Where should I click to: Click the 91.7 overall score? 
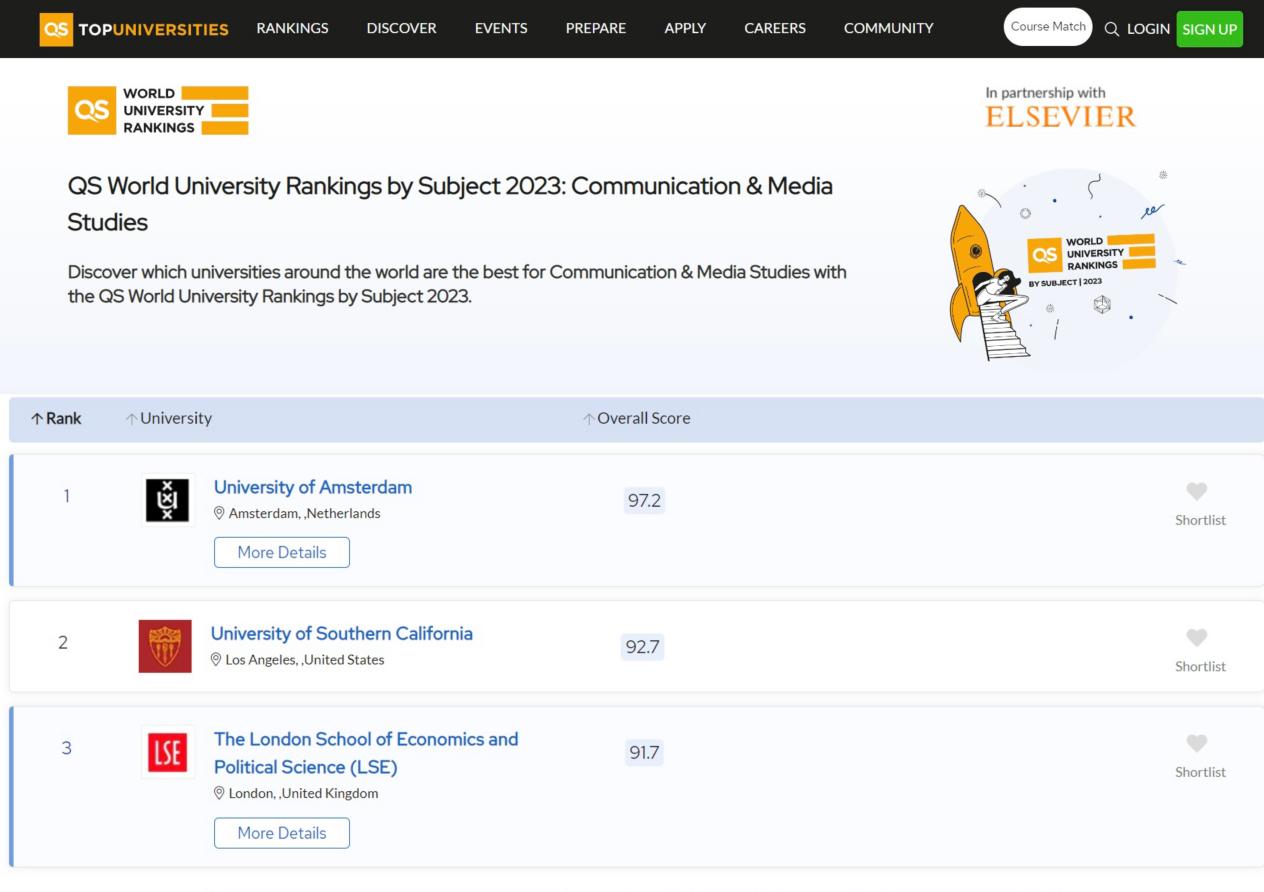643,753
